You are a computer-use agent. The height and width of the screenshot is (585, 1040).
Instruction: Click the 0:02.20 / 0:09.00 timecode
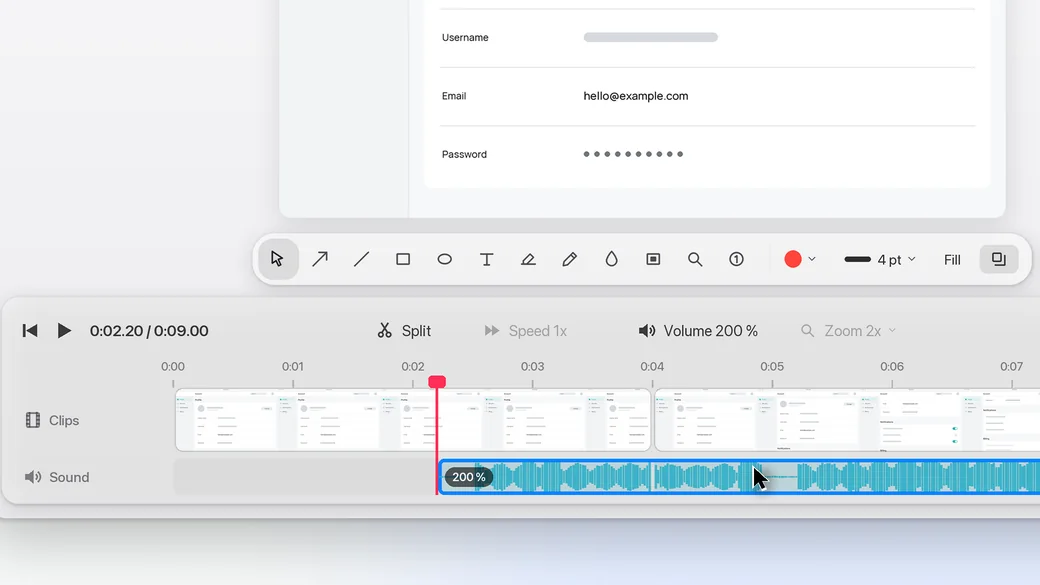[x=149, y=330]
